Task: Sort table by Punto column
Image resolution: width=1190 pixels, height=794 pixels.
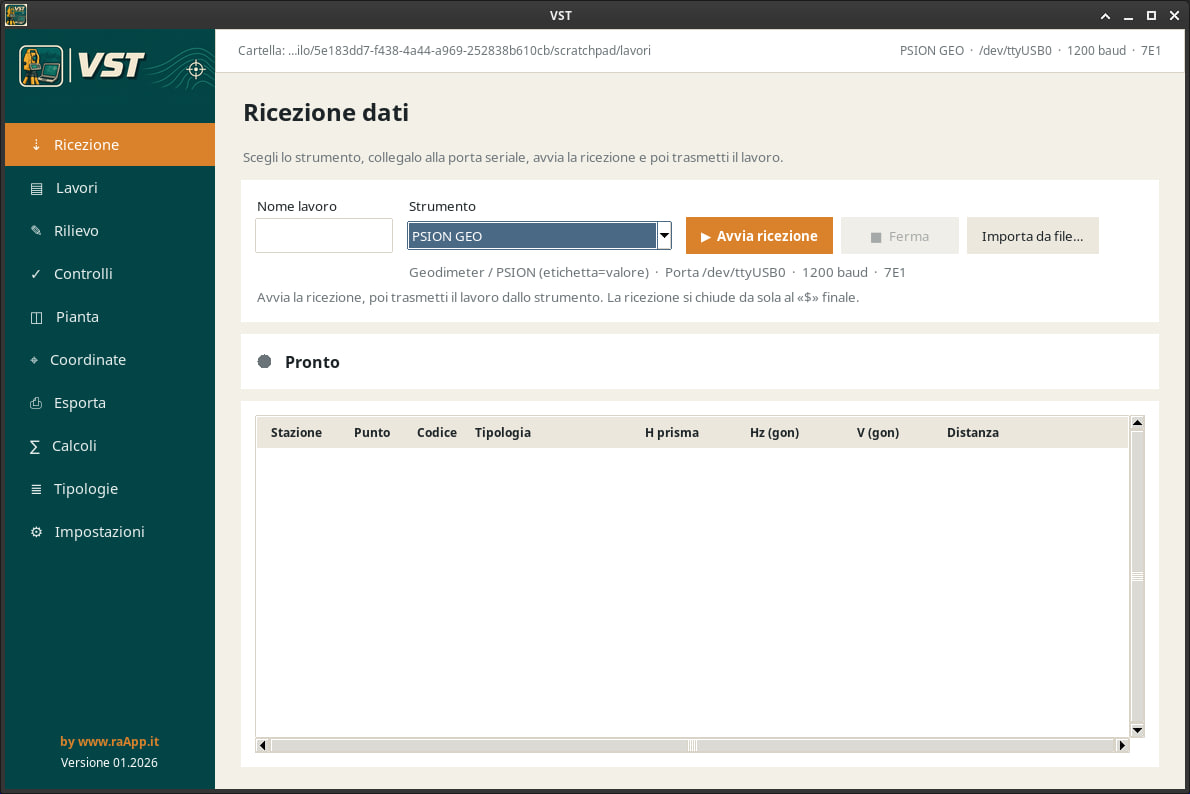Action: [372, 433]
